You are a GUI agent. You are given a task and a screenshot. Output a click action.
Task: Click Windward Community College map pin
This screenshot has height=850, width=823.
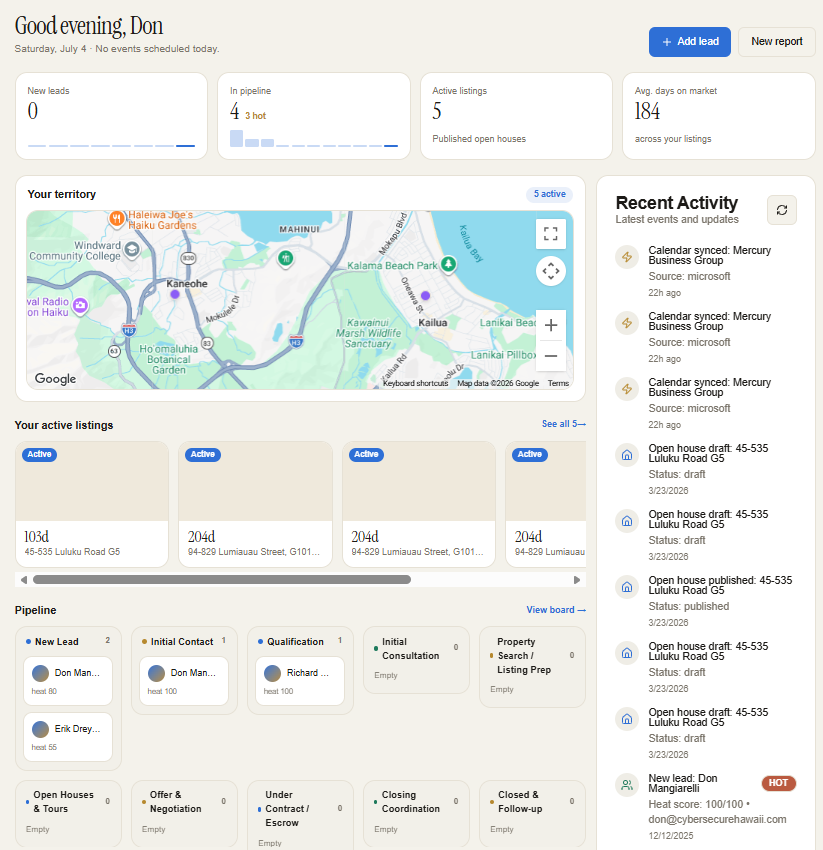(132, 250)
